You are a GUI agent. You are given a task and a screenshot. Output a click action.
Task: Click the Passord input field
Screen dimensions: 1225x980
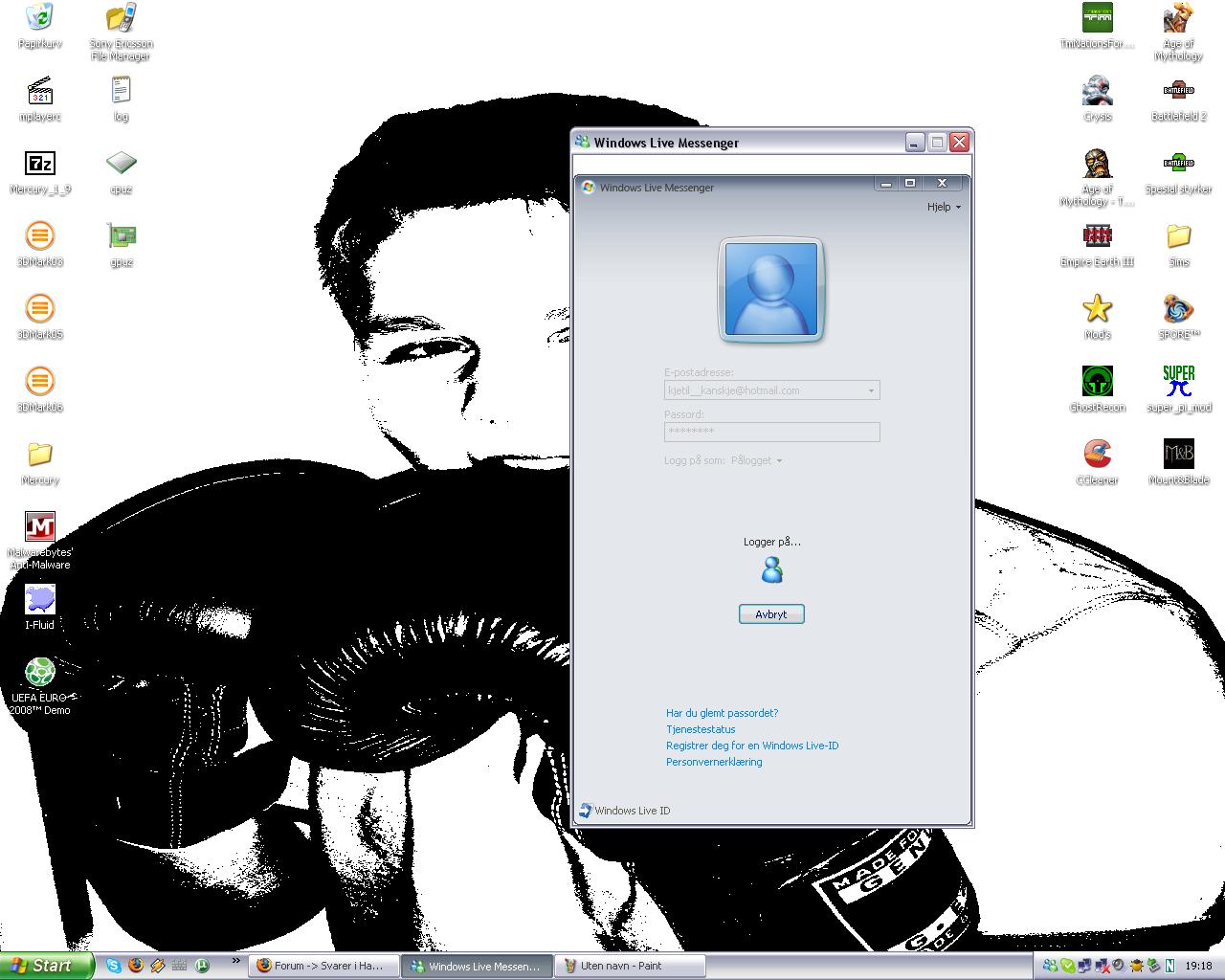(771, 432)
